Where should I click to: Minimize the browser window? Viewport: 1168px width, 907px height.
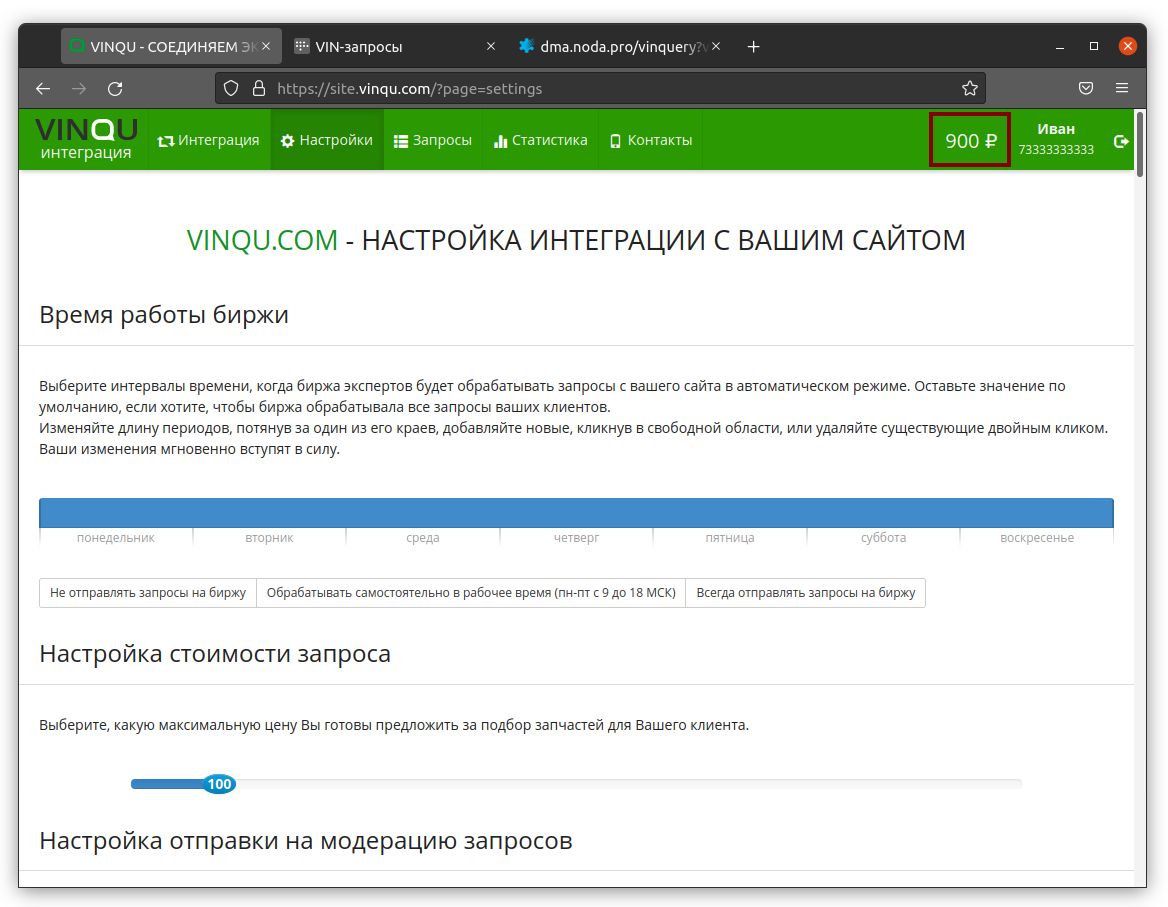click(1059, 47)
